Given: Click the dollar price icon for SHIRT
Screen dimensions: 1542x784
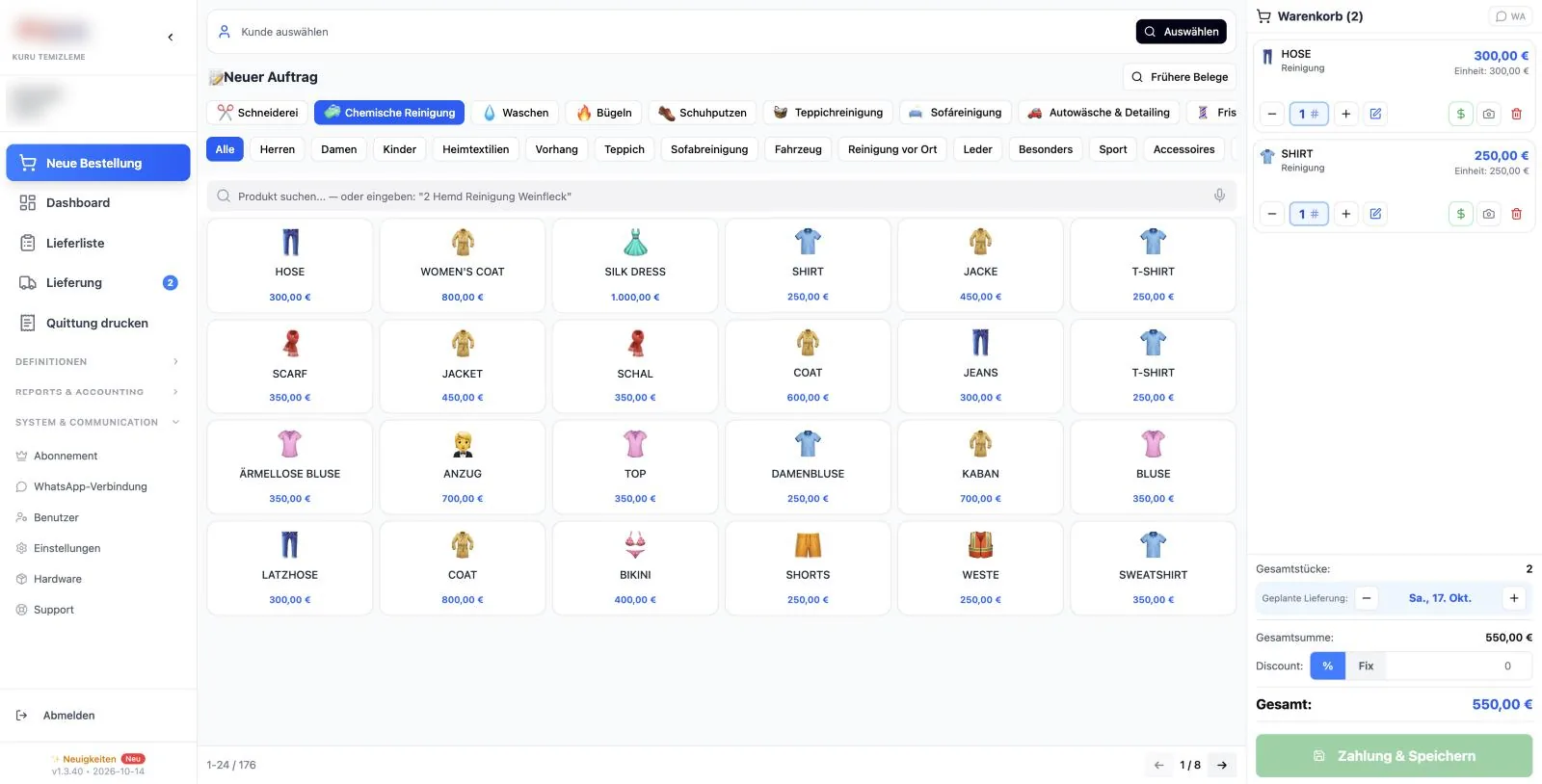Looking at the screenshot, I should tap(1461, 214).
